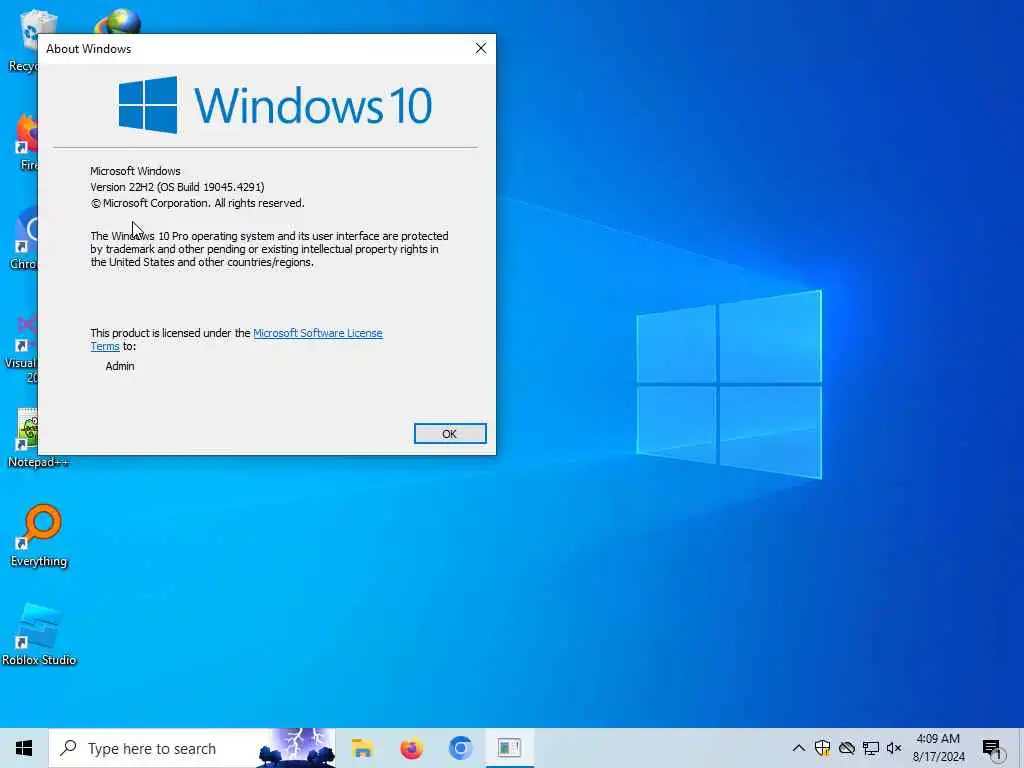Screen dimensions: 1024x768
Task: Open Windows Security tray icon
Action: click(x=822, y=748)
